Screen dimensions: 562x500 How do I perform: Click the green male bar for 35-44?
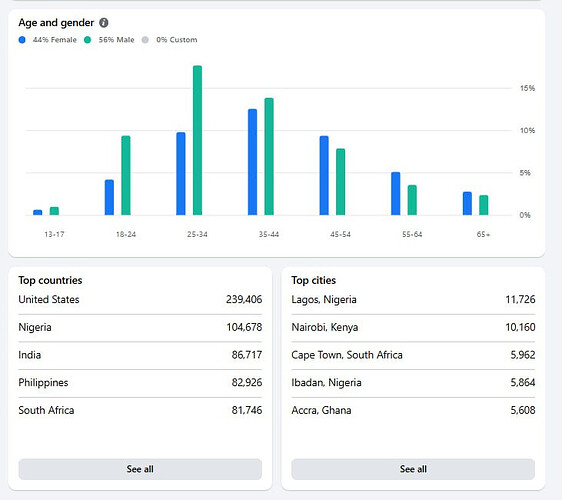(x=269, y=156)
